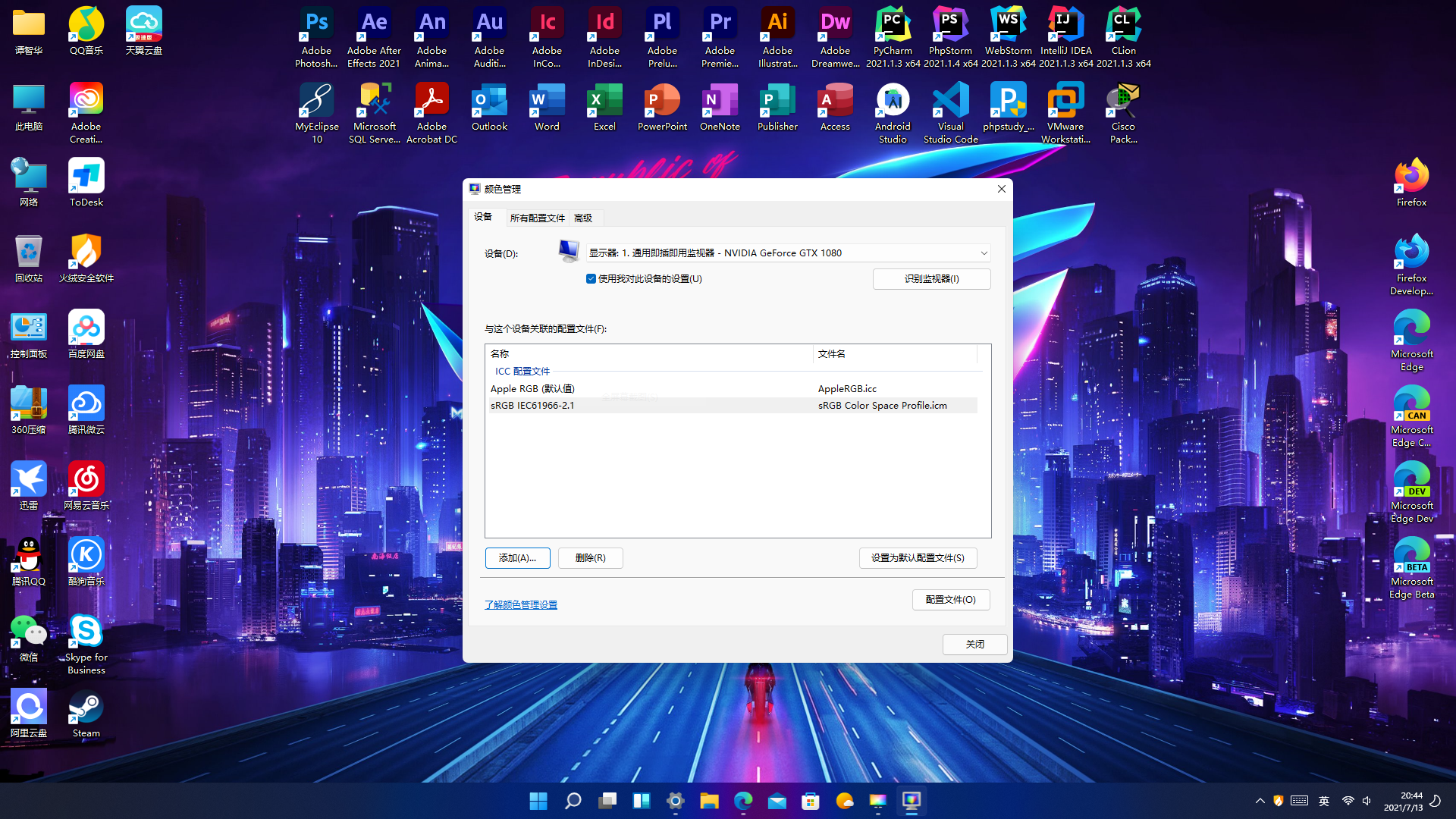The image size is (1456, 819).
Task: Switch to the 所有配置文件 tab
Action: pos(537,218)
